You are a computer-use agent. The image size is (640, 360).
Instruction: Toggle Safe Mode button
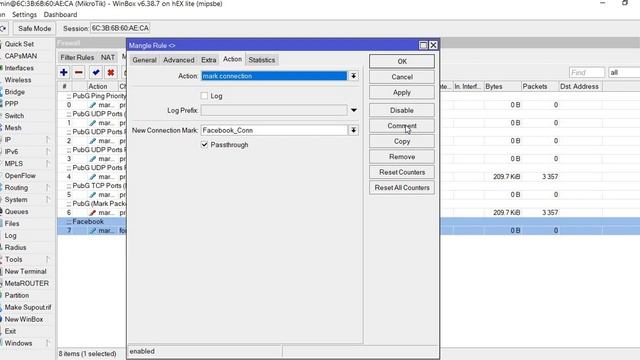tap(35, 29)
